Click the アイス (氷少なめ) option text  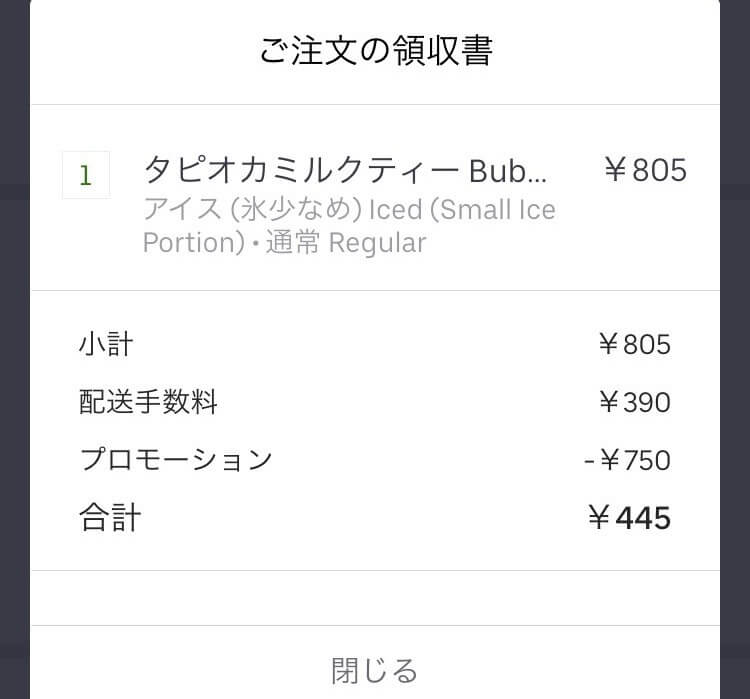click(x=253, y=209)
